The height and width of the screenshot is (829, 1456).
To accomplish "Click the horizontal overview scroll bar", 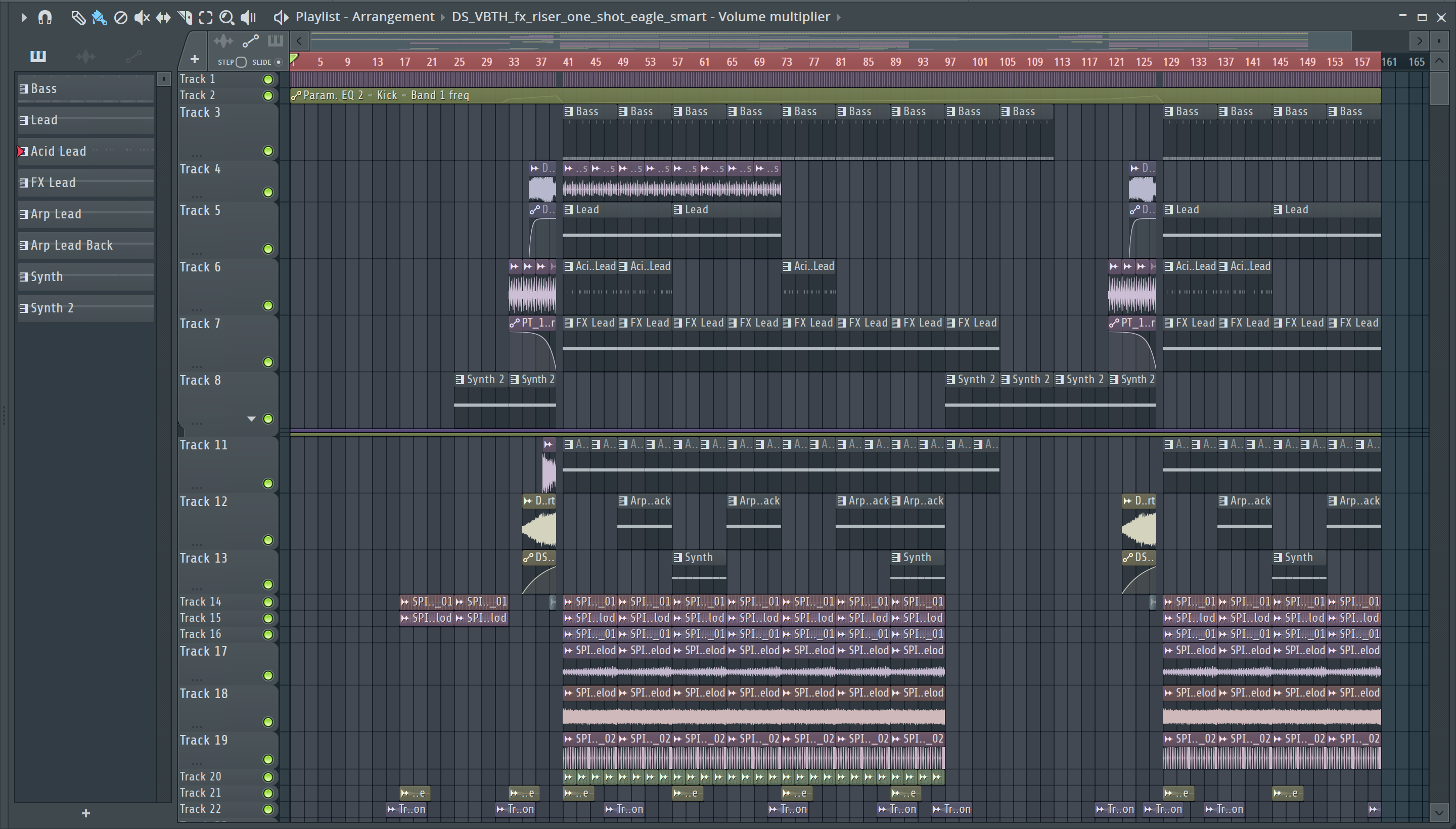I will click(x=831, y=41).
